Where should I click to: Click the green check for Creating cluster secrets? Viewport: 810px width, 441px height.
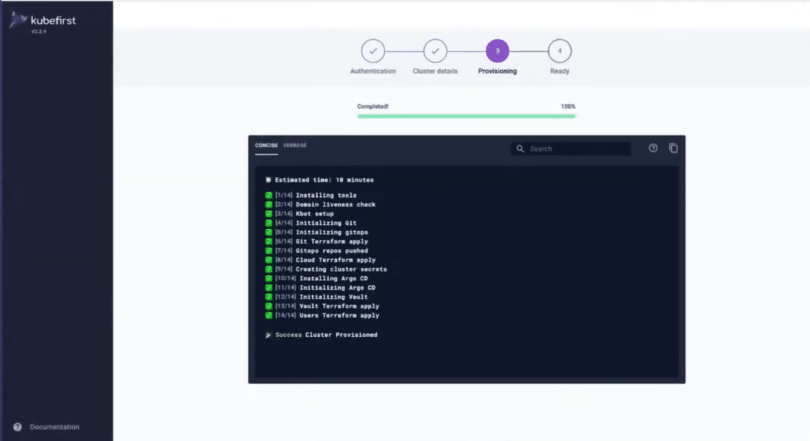[x=269, y=270]
